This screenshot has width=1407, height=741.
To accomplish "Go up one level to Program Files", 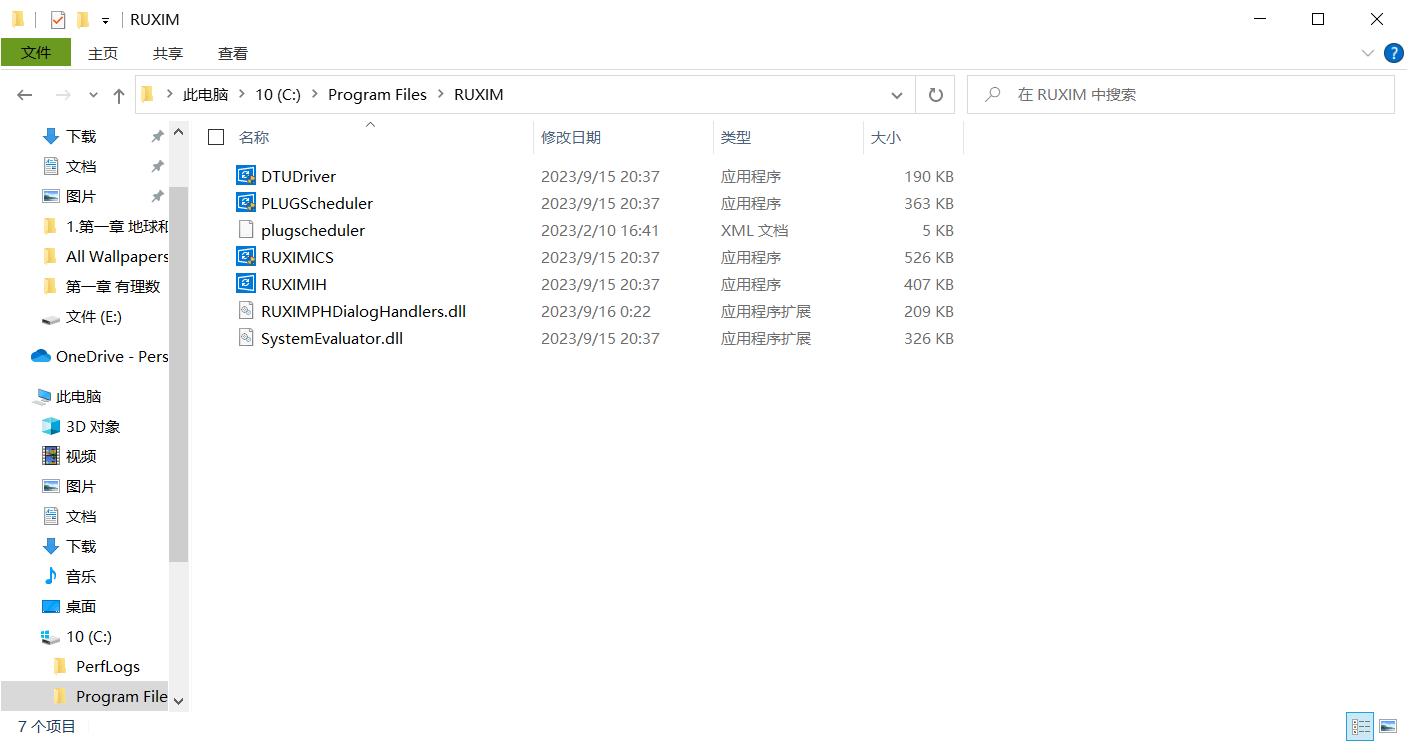I will click(119, 95).
